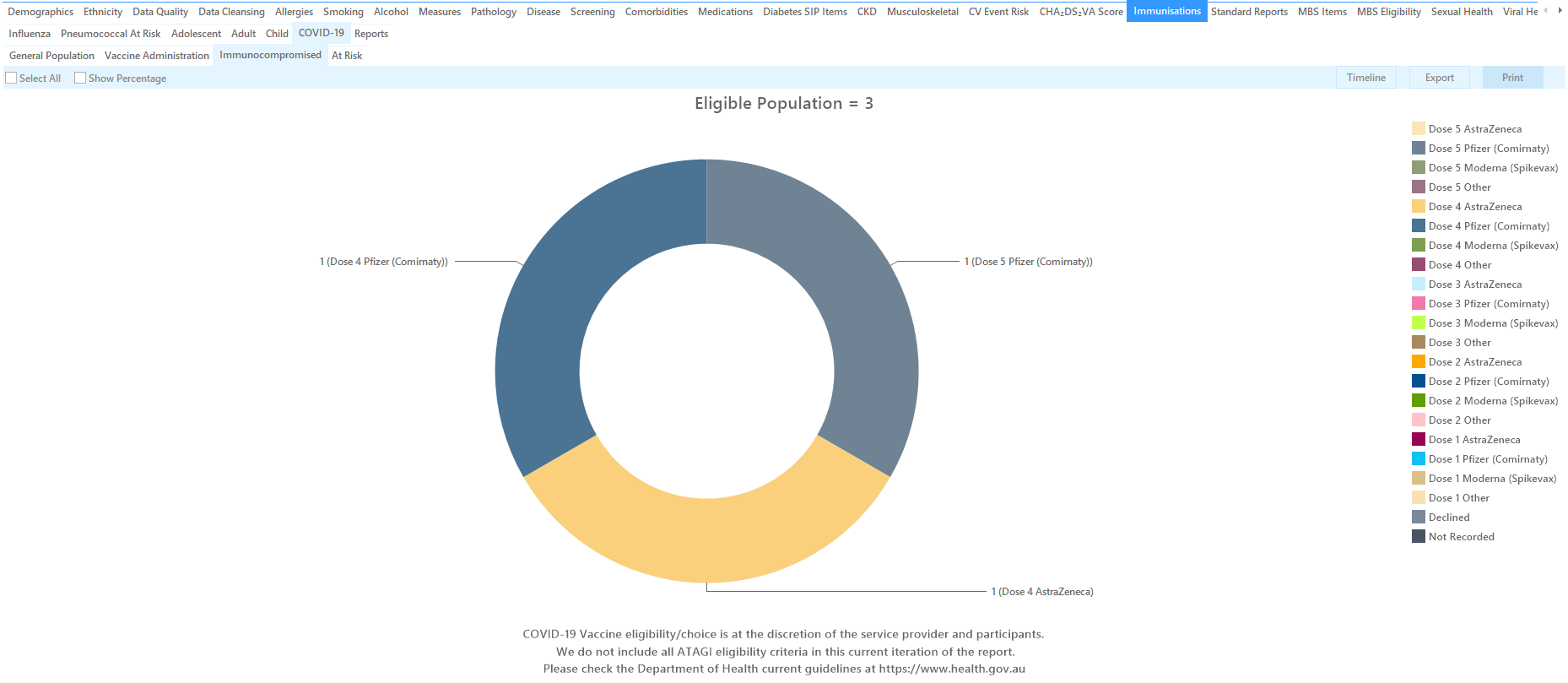Click the 'Dose 1 Other' legend text

tap(1459, 498)
